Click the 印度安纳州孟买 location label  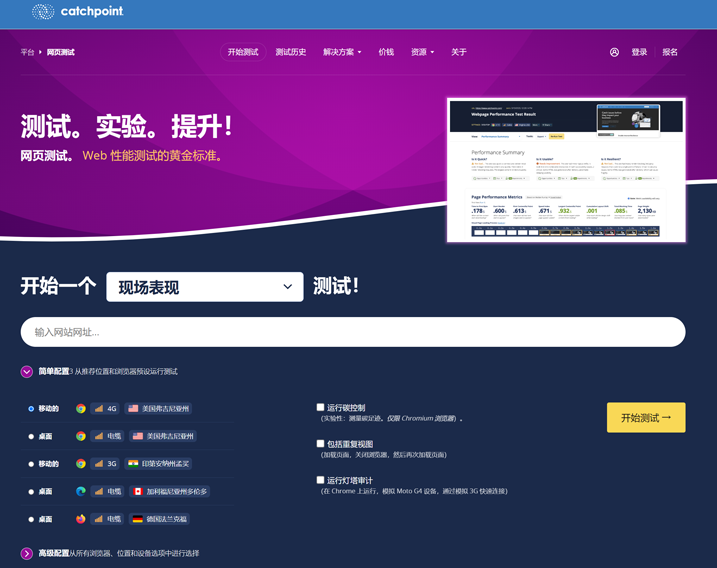coord(165,464)
